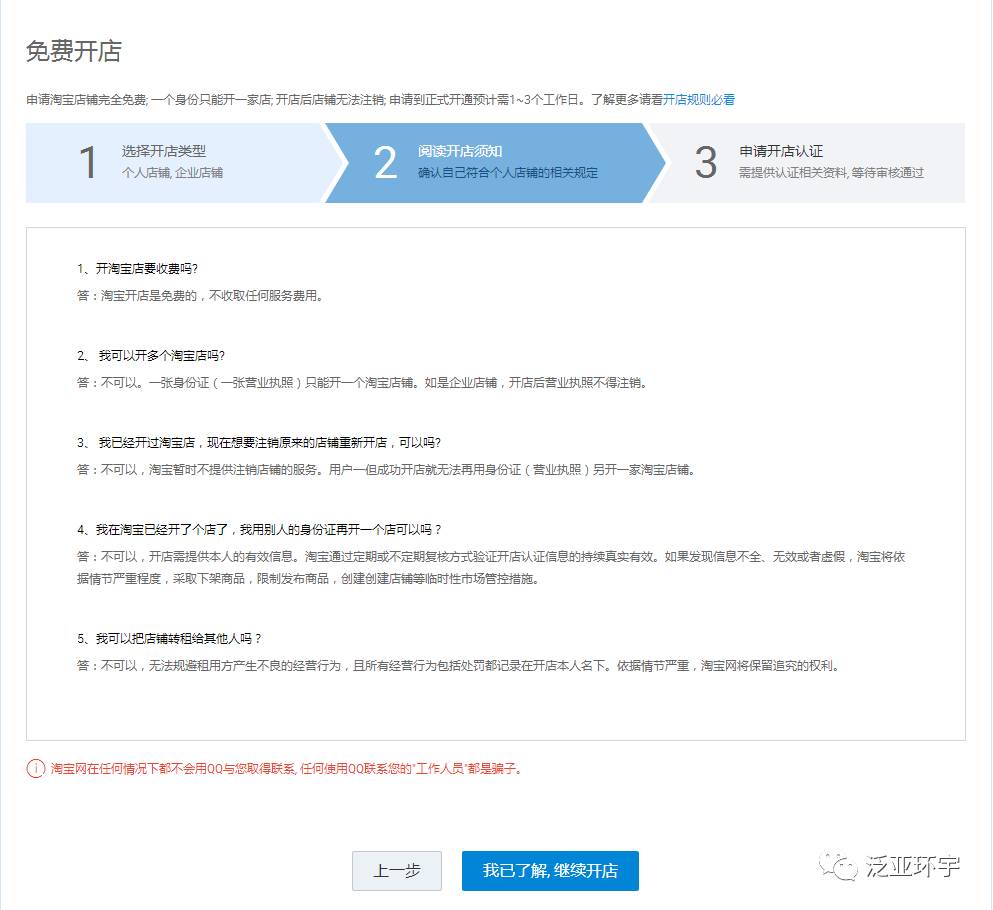
Task: Click answer 一张身份证只能开一个淘宝店铺
Action: click(x=362, y=382)
